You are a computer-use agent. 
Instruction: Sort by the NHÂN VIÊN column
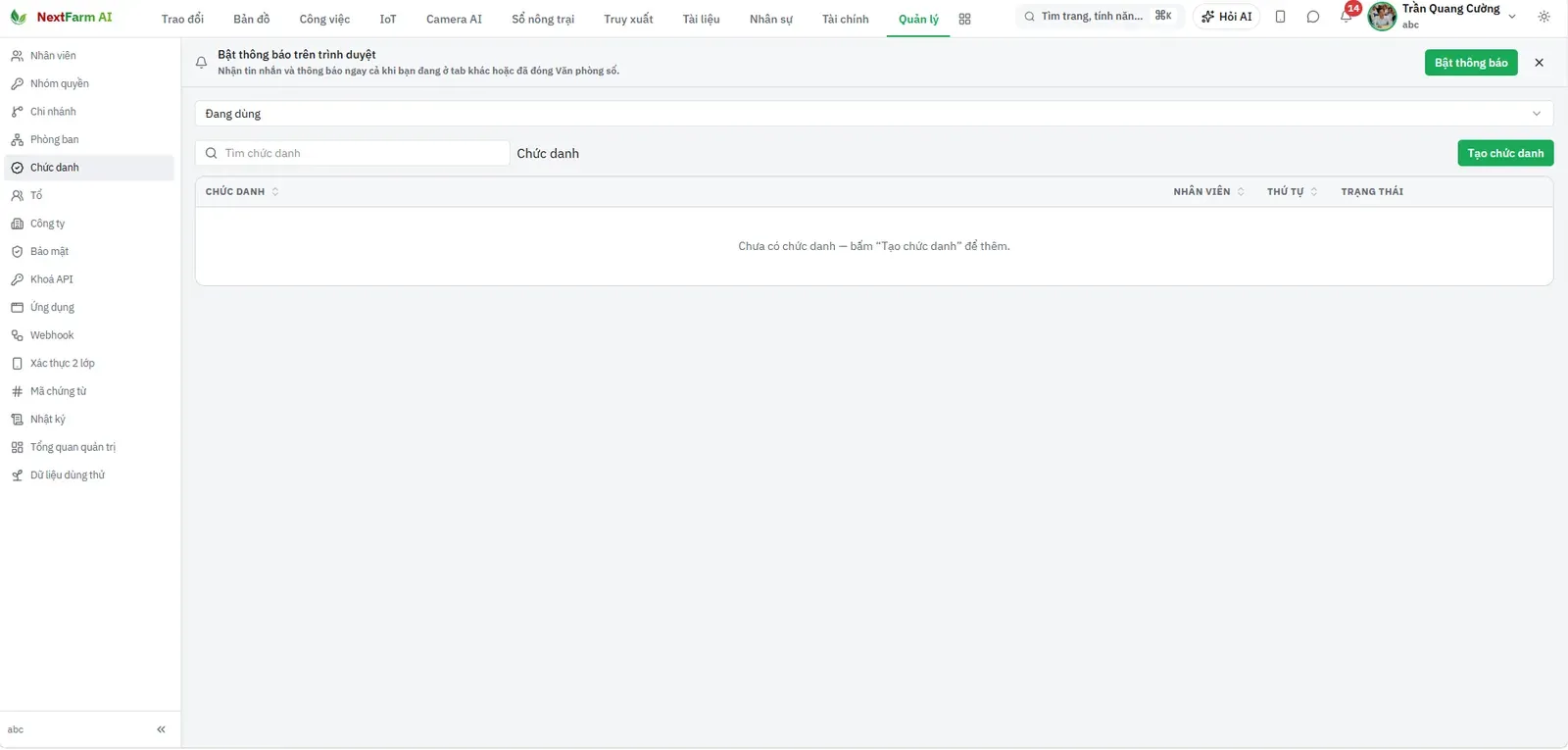pyautogui.click(x=1209, y=192)
